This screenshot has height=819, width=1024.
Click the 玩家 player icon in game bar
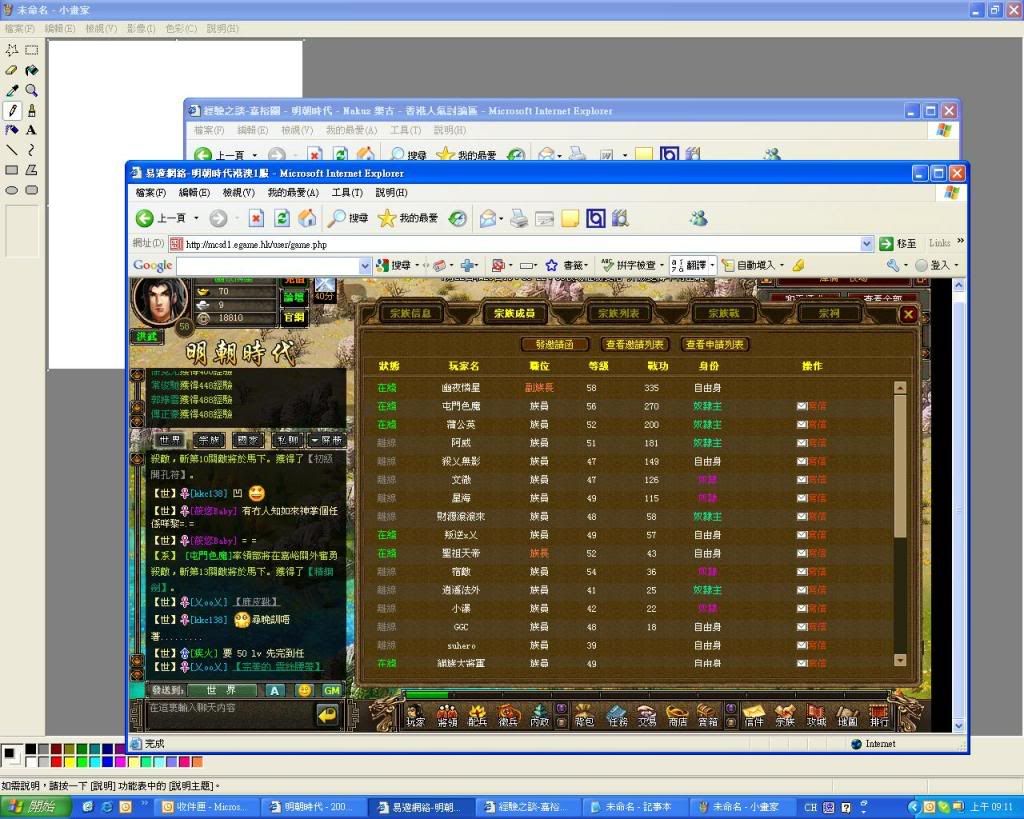[415, 716]
